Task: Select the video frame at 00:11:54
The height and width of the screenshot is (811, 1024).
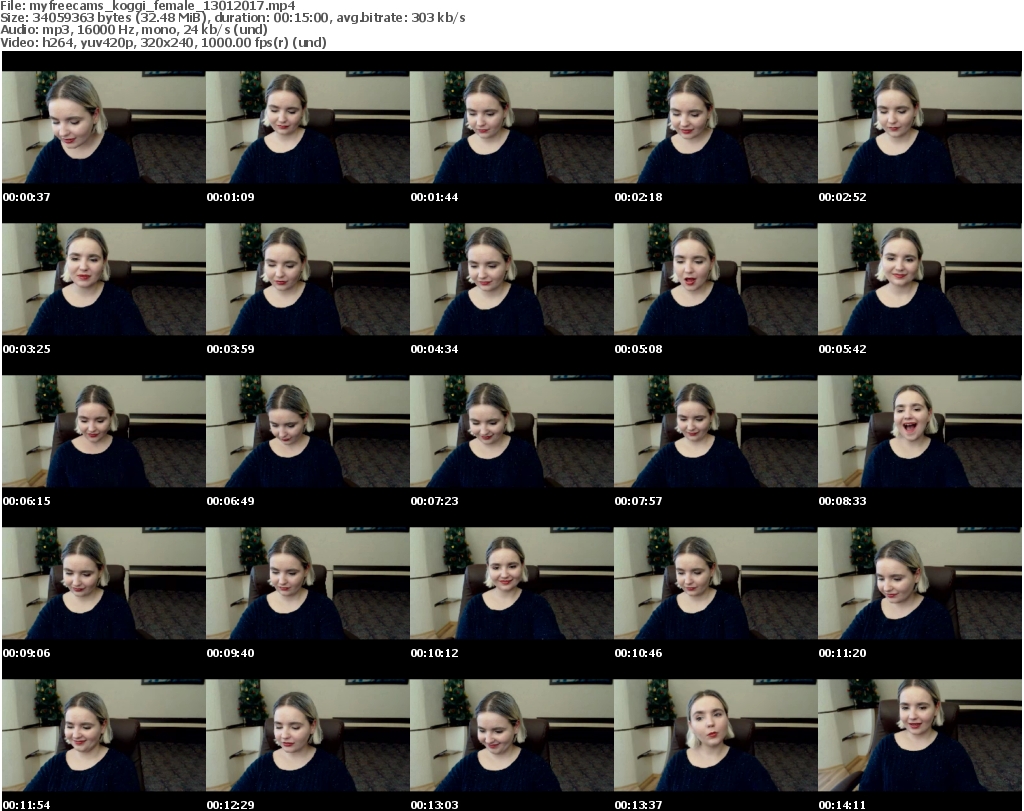Action: click(104, 735)
